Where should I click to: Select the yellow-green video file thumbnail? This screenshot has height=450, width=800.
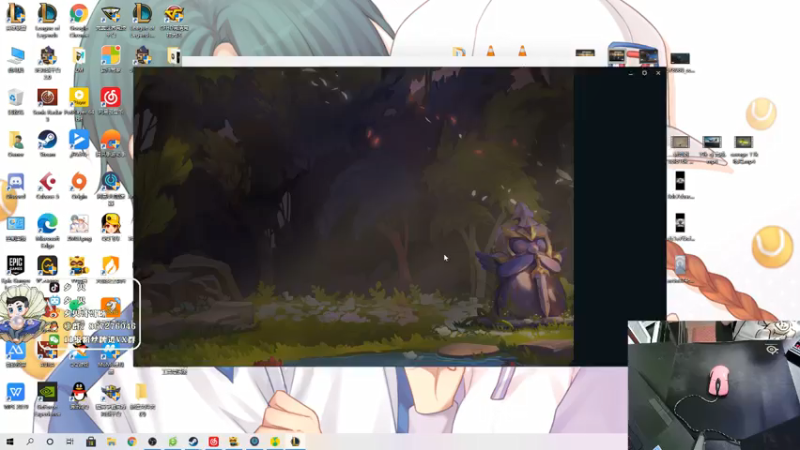(x=743, y=142)
